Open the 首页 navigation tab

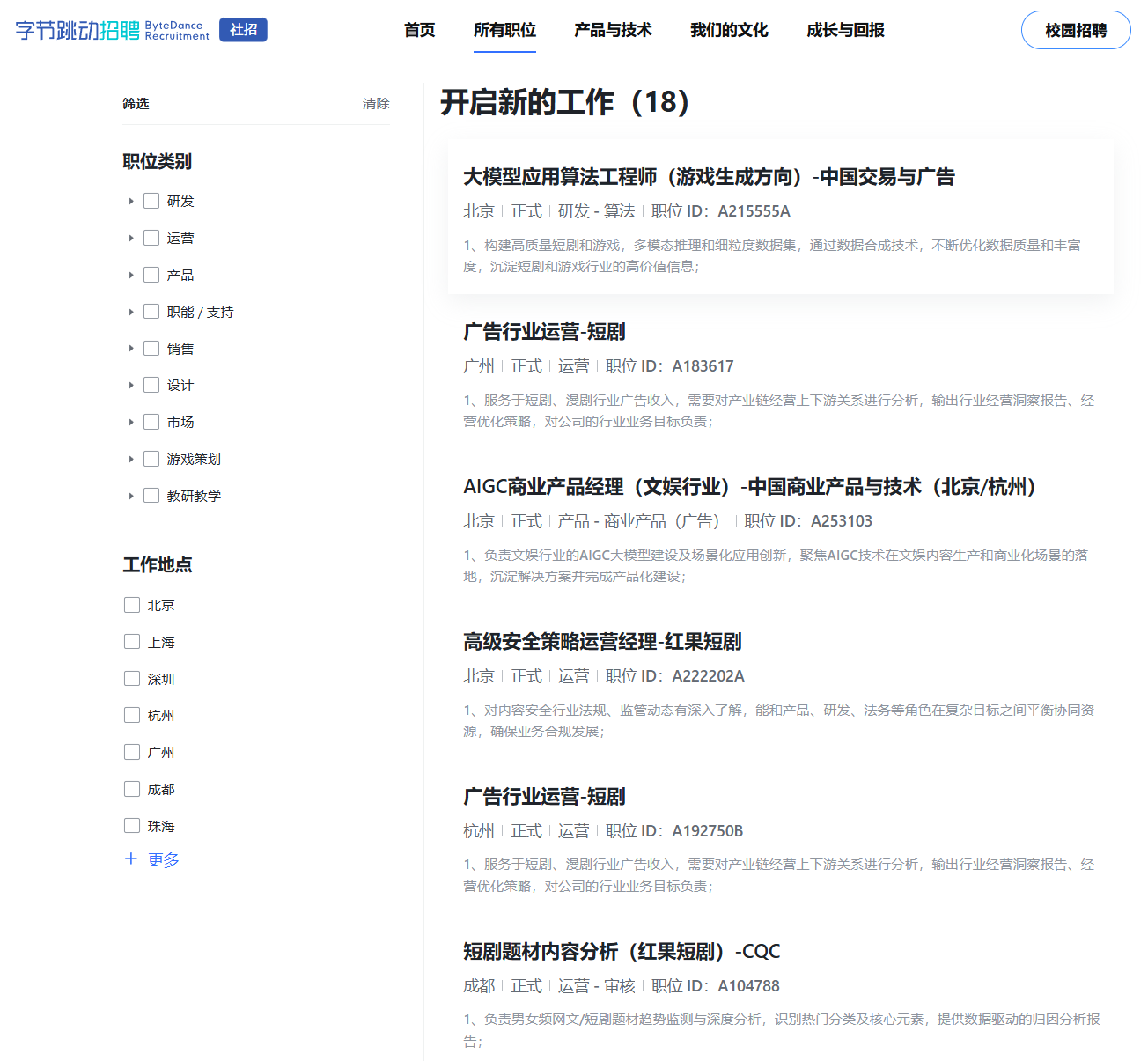coord(419,30)
